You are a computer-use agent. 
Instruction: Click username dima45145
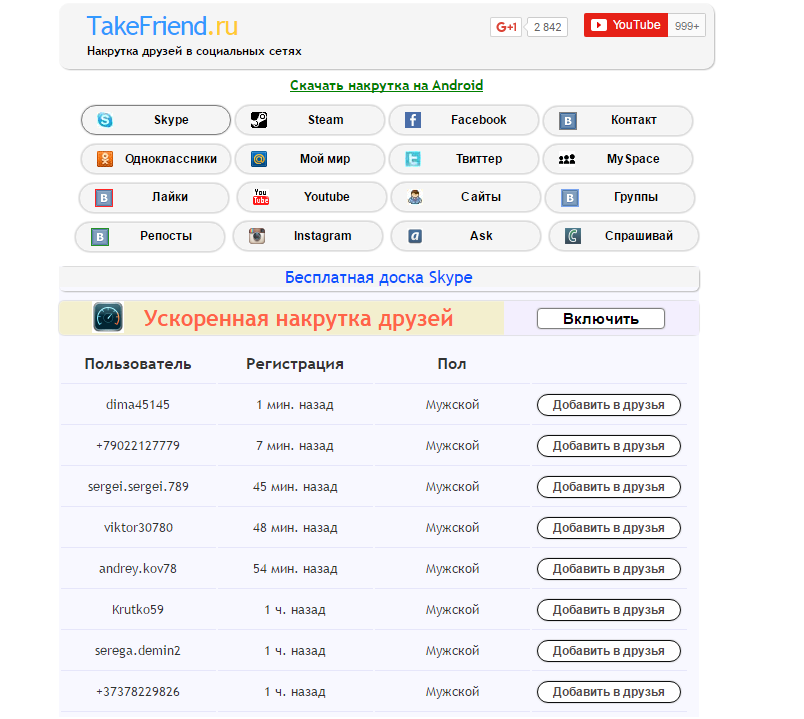(x=137, y=405)
